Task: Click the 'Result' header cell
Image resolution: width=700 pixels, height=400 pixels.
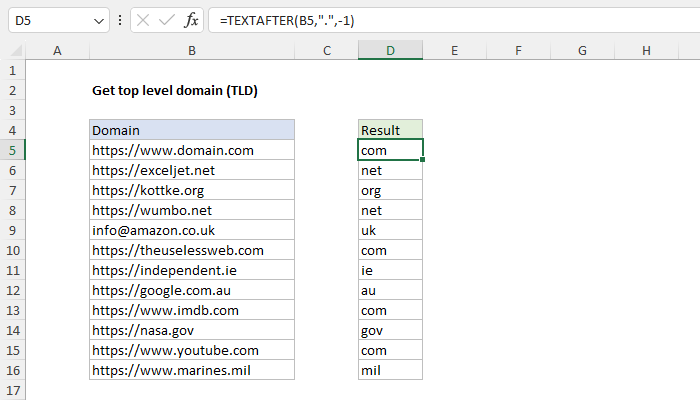Action: tap(390, 130)
